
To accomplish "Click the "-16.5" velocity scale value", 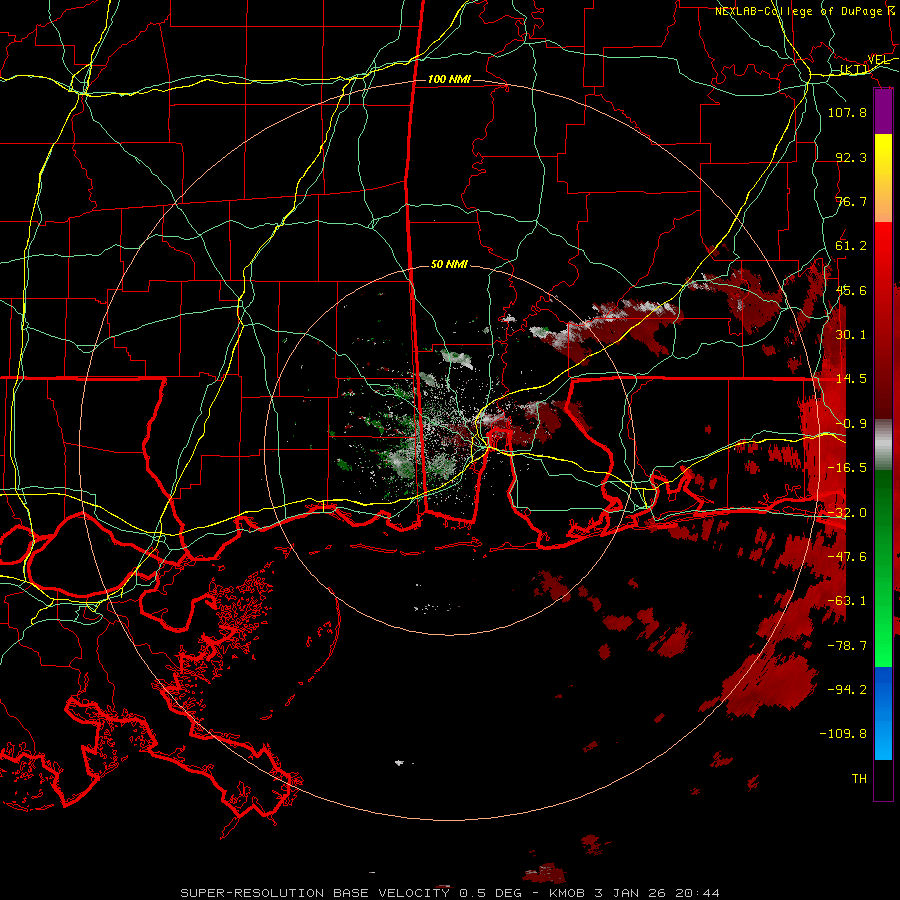I will 847,468.
